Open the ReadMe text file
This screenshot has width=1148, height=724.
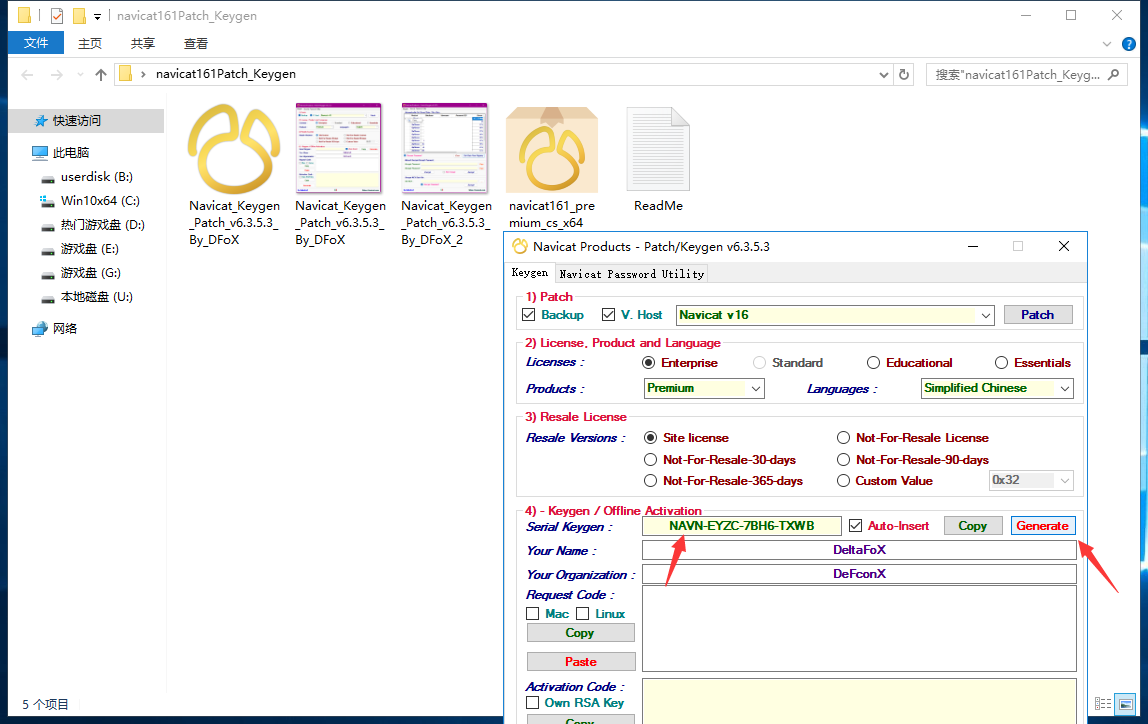(658, 150)
